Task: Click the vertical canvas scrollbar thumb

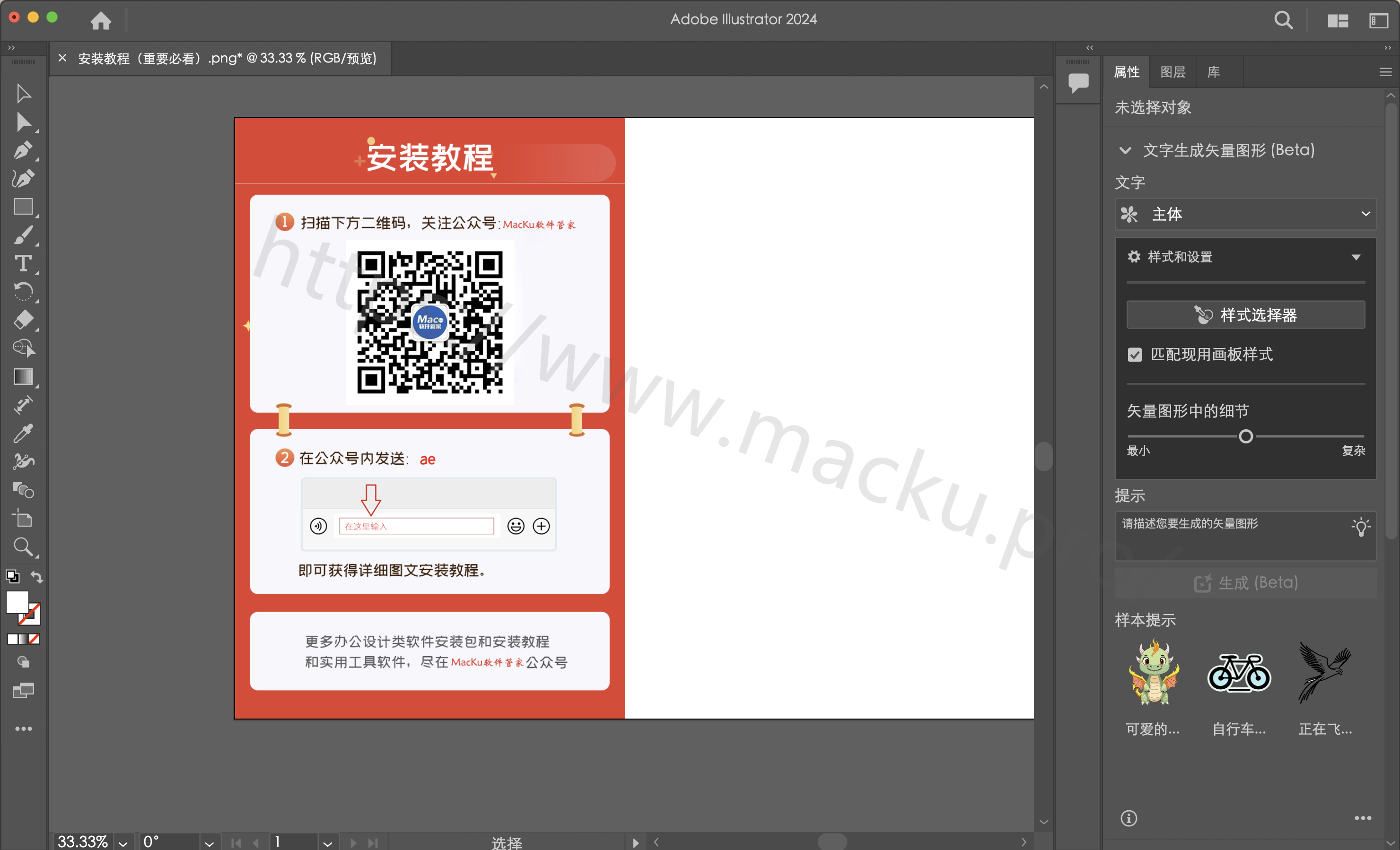Action: click(x=1043, y=456)
